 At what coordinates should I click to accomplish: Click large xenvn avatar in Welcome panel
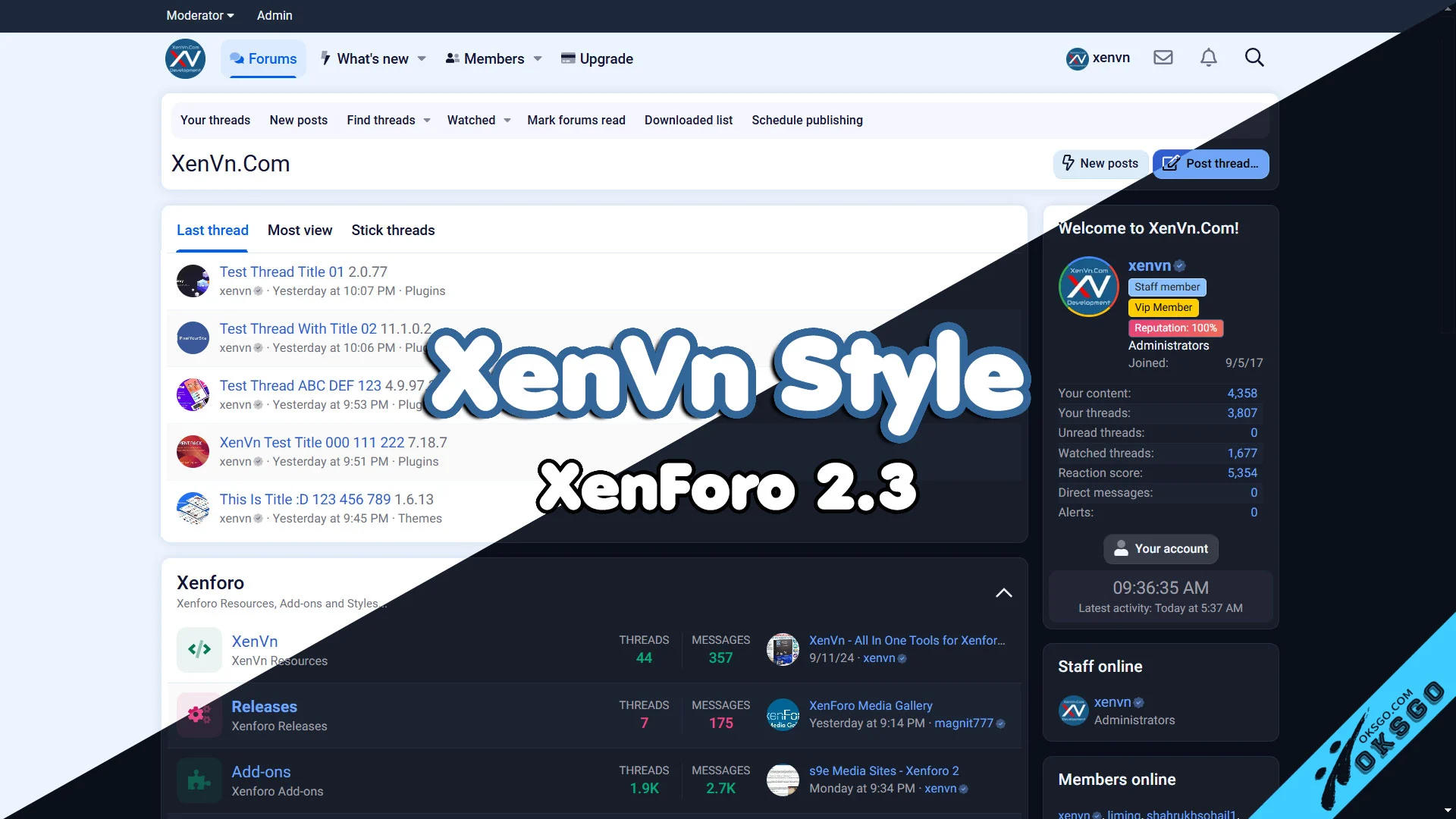point(1089,287)
